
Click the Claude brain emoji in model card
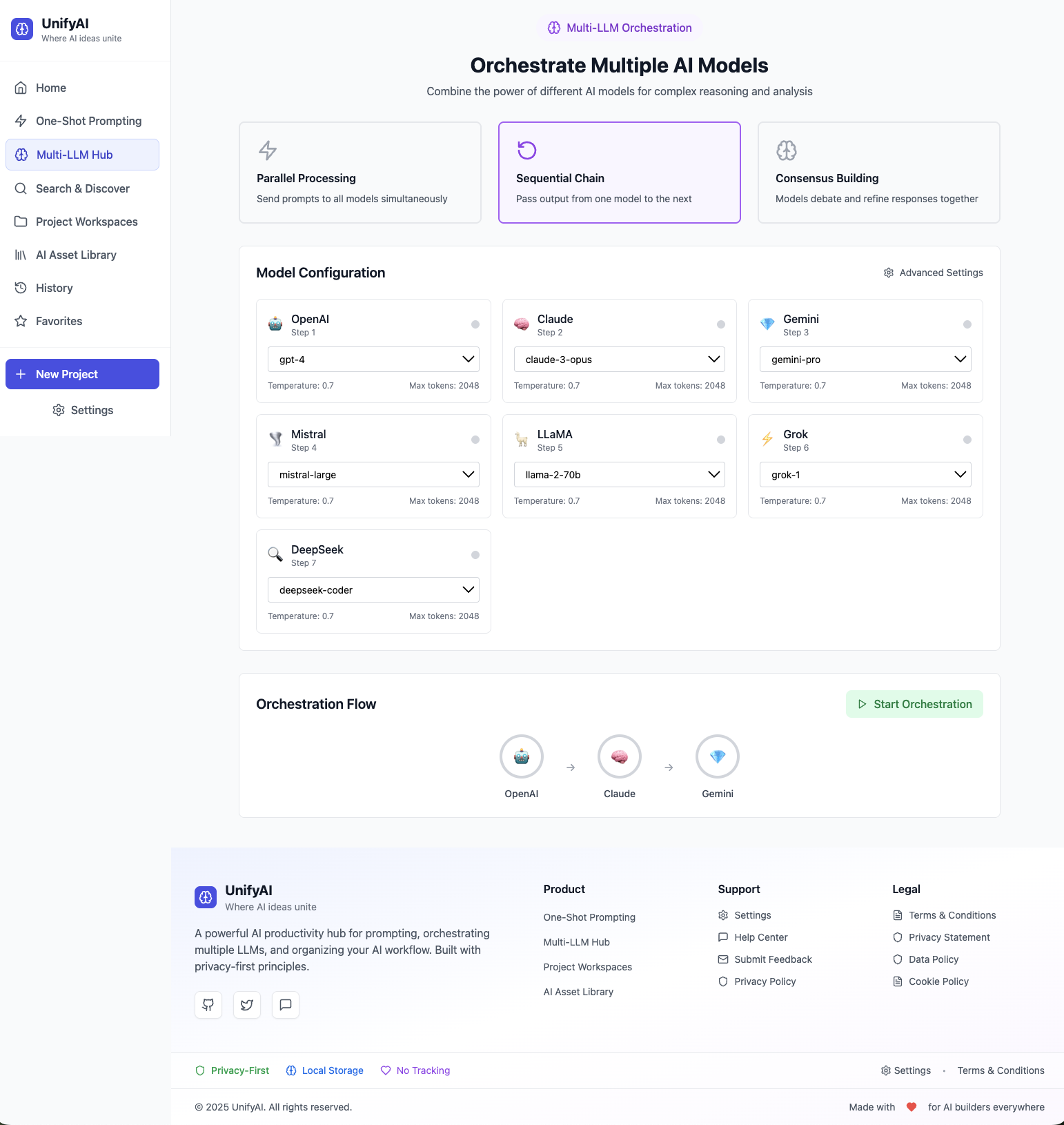(x=522, y=324)
